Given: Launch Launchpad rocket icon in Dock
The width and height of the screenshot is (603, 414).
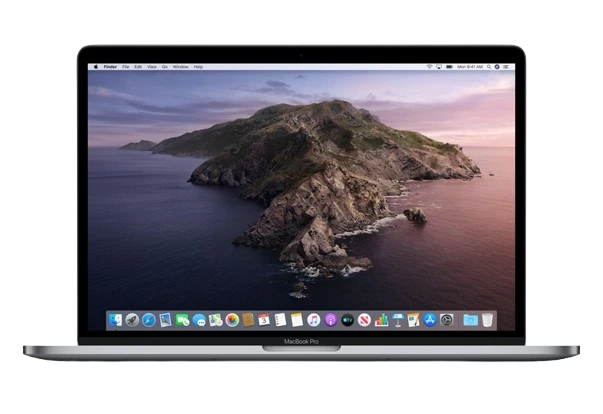Looking at the screenshot, I should 132,320.
